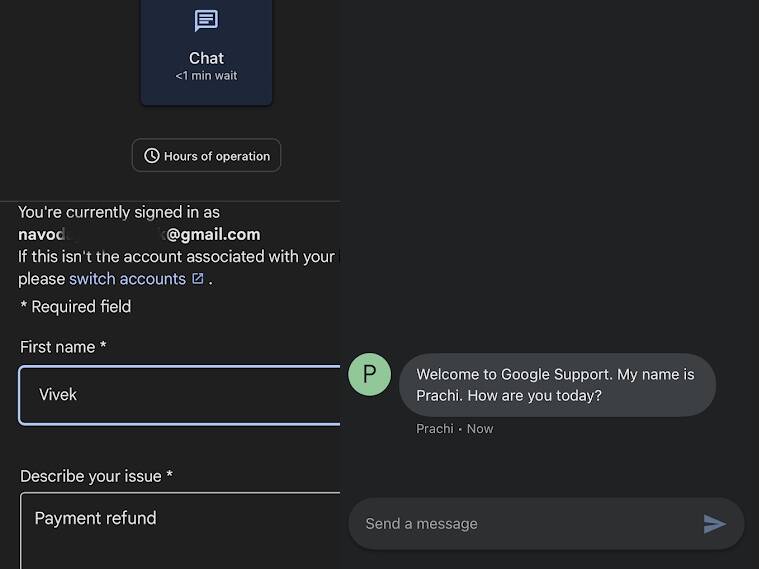Click the signed-in gmail.com email address
The image size is (759, 569).
(139, 235)
